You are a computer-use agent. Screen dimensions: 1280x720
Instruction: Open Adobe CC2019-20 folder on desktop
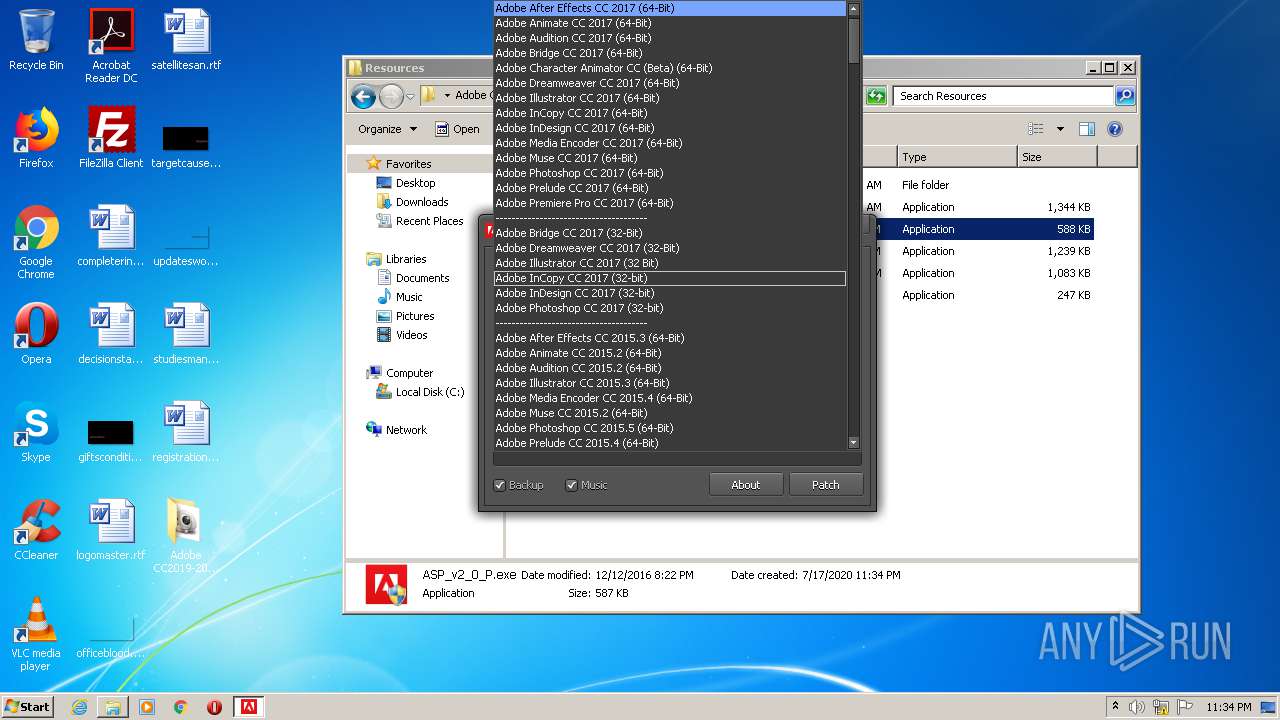tap(186, 536)
